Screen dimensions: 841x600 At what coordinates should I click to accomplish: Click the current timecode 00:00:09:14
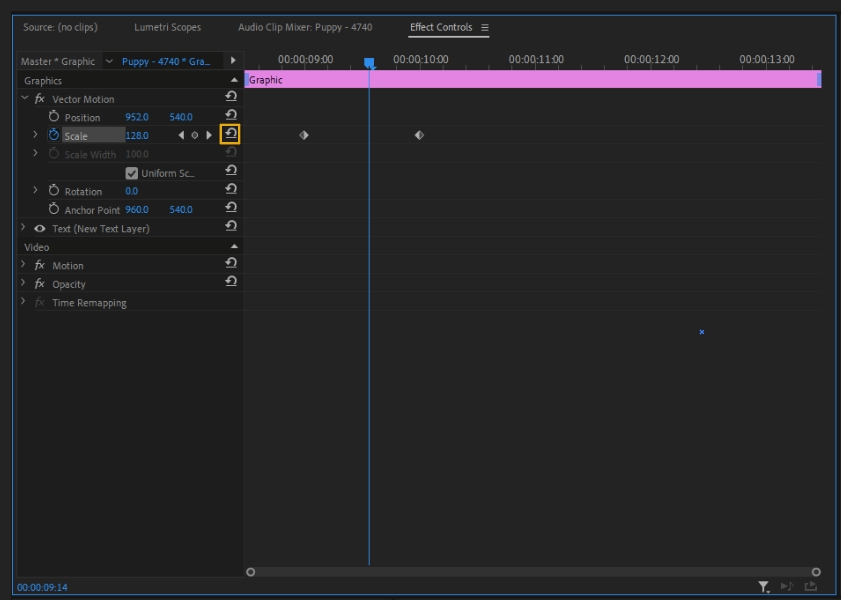[42, 587]
